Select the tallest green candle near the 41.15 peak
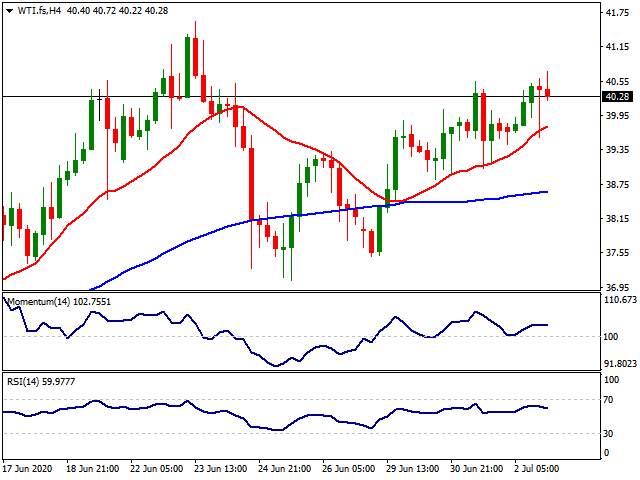The image size is (640, 480). (187, 67)
